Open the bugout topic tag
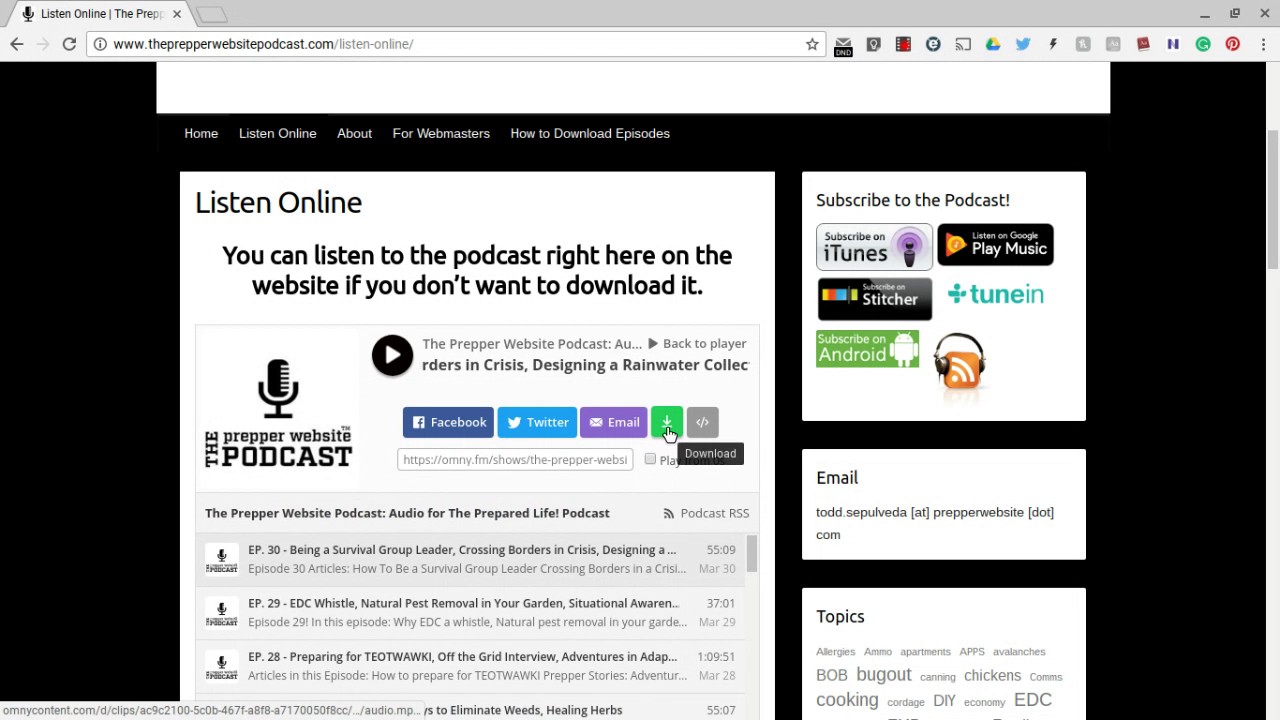The width and height of the screenshot is (1280, 720). coord(884,674)
